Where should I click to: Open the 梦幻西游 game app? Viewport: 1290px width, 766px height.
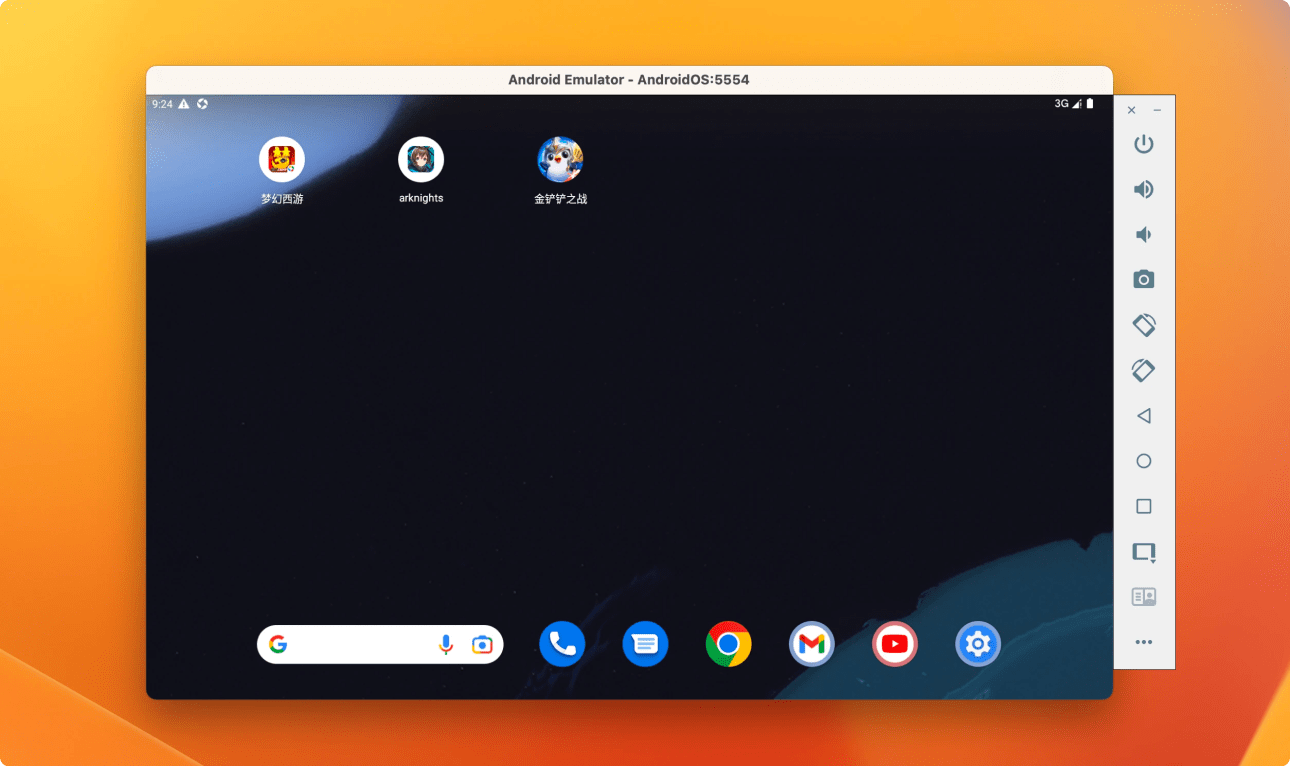282,160
